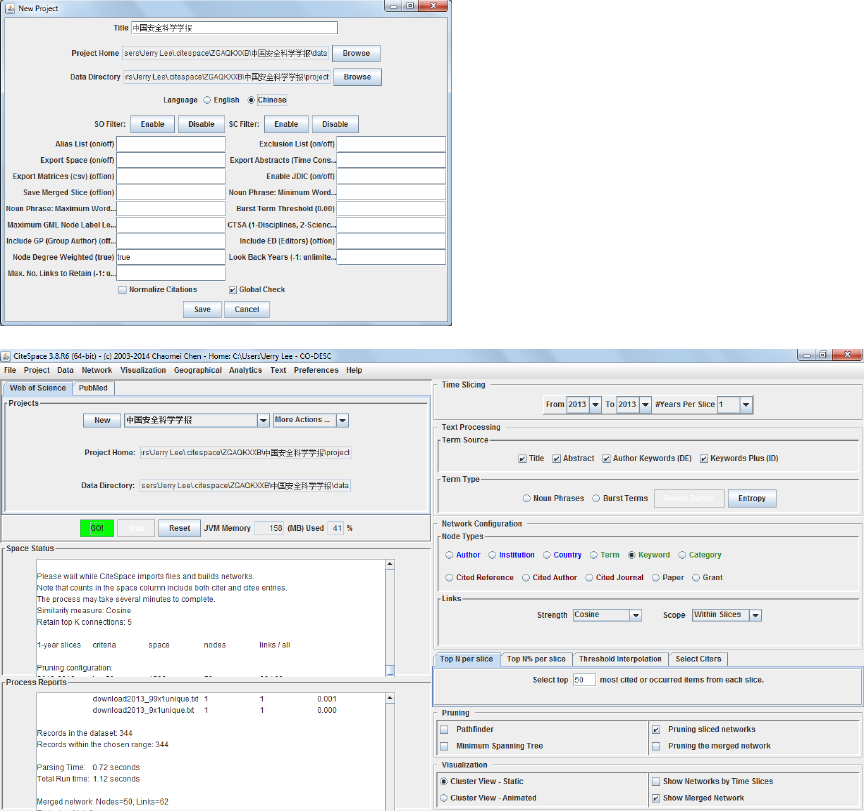Image resolution: width=864 pixels, height=811 pixels.
Task: Open the #Years Per Slice dropdown
Action: click(746, 404)
